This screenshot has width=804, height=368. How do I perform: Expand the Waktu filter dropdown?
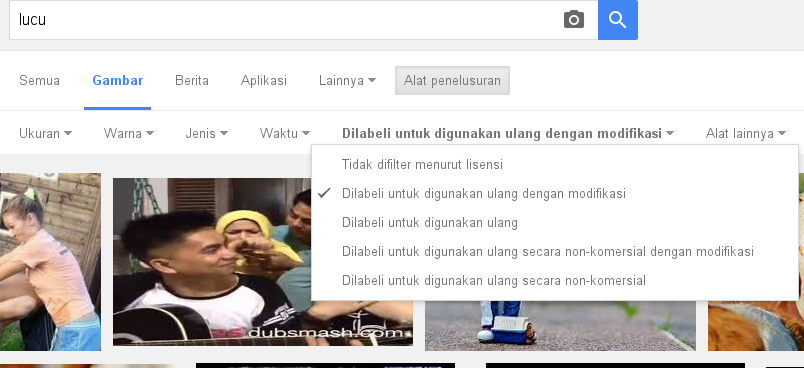click(x=285, y=133)
